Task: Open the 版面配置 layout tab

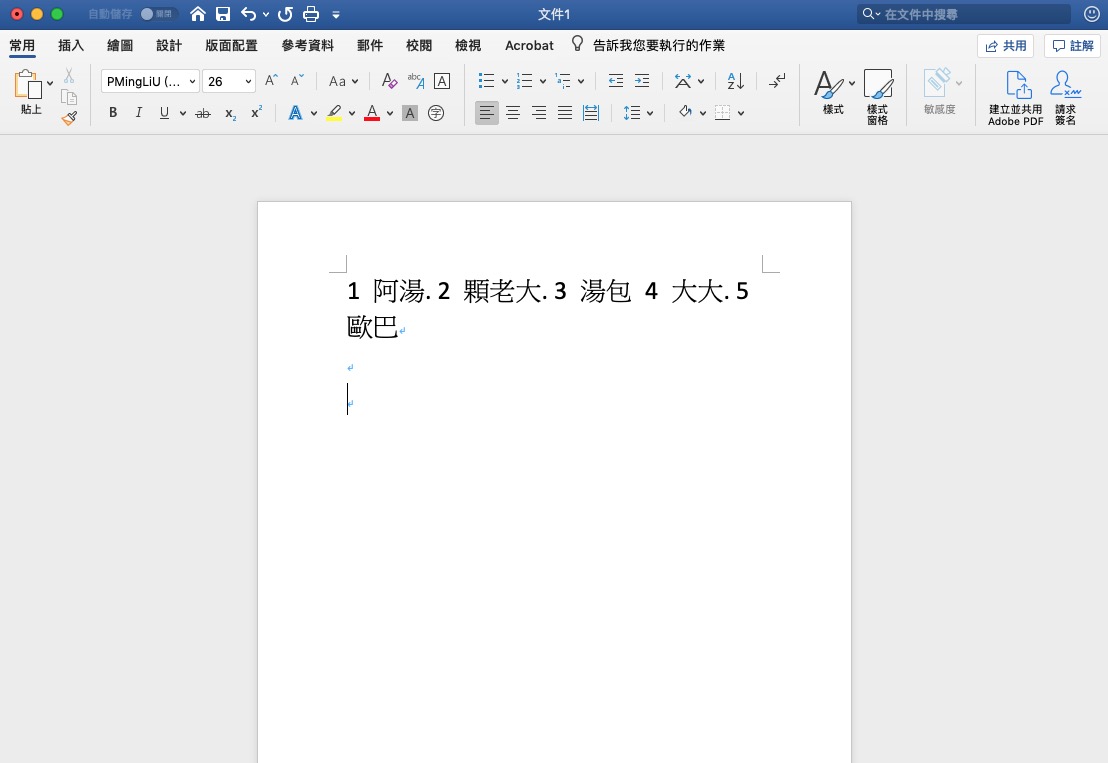Action: (231, 45)
